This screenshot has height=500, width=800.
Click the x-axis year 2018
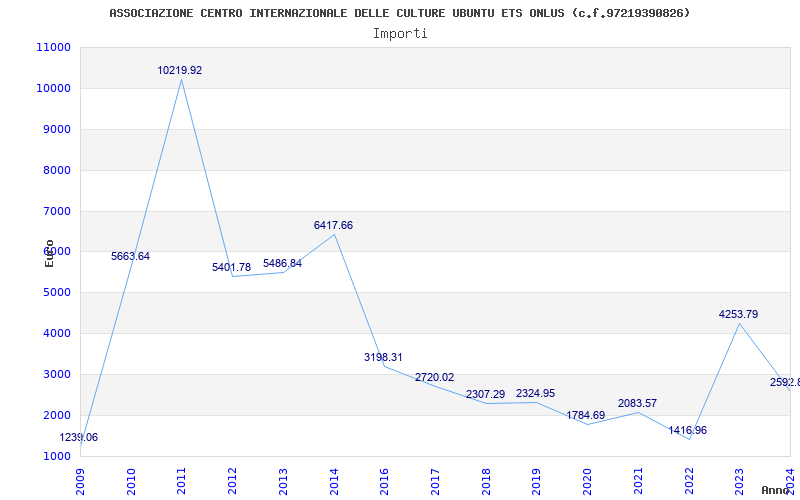pos(486,482)
